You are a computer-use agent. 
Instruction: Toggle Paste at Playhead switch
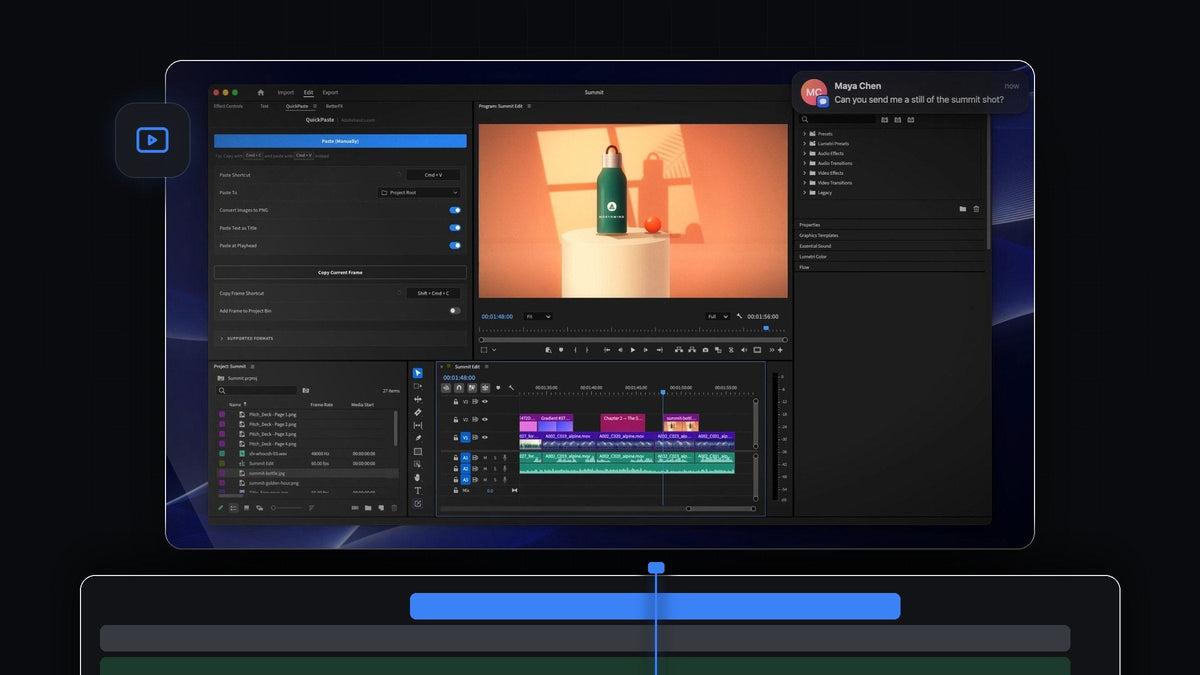[455, 245]
